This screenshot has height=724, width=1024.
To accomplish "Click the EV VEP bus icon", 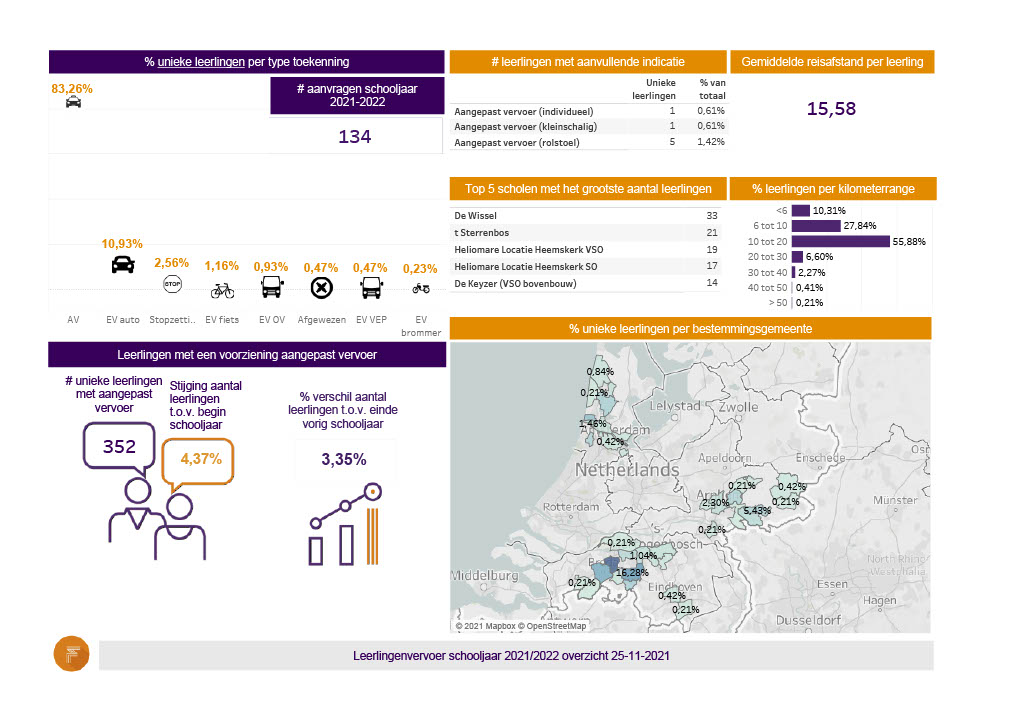I will click(x=370, y=288).
